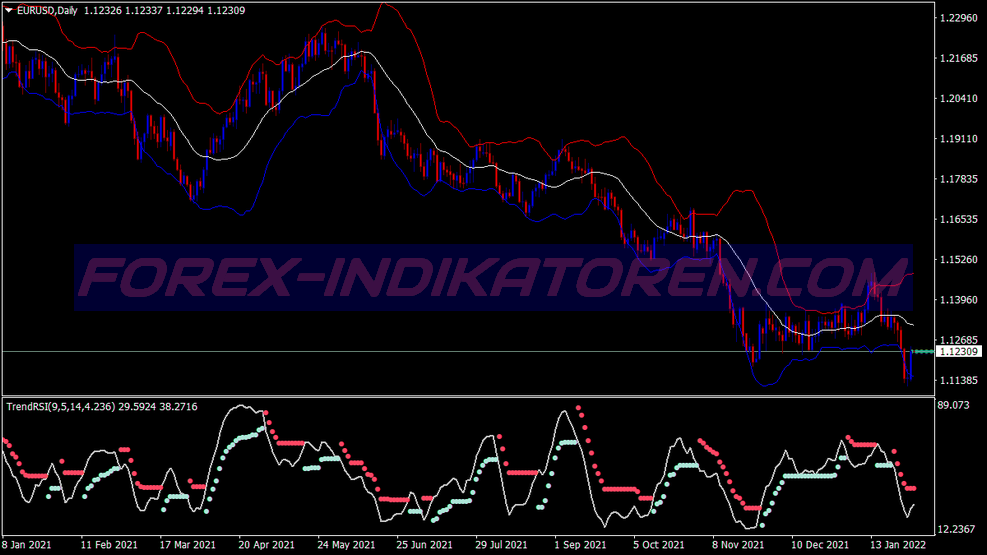Viewport: 987px width, 555px height.
Task: Click the current price label 1.12309
Action: pyautogui.click(x=959, y=352)
